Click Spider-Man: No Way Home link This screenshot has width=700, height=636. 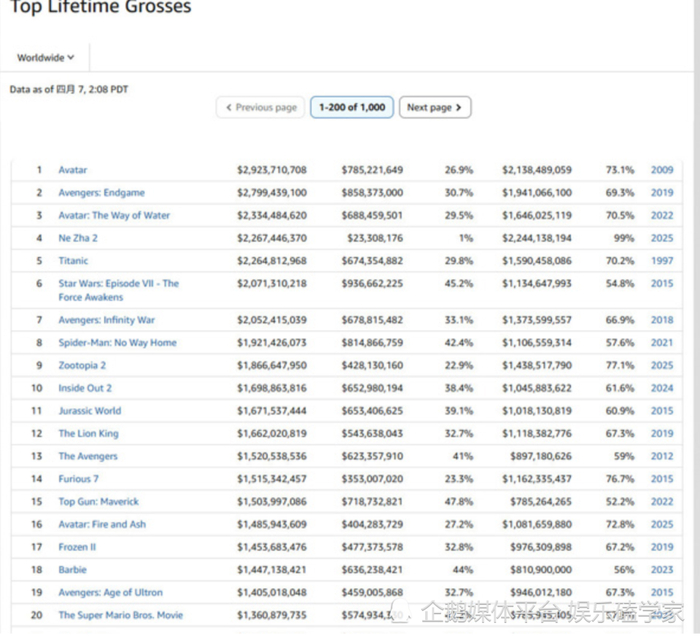point(117,343)
